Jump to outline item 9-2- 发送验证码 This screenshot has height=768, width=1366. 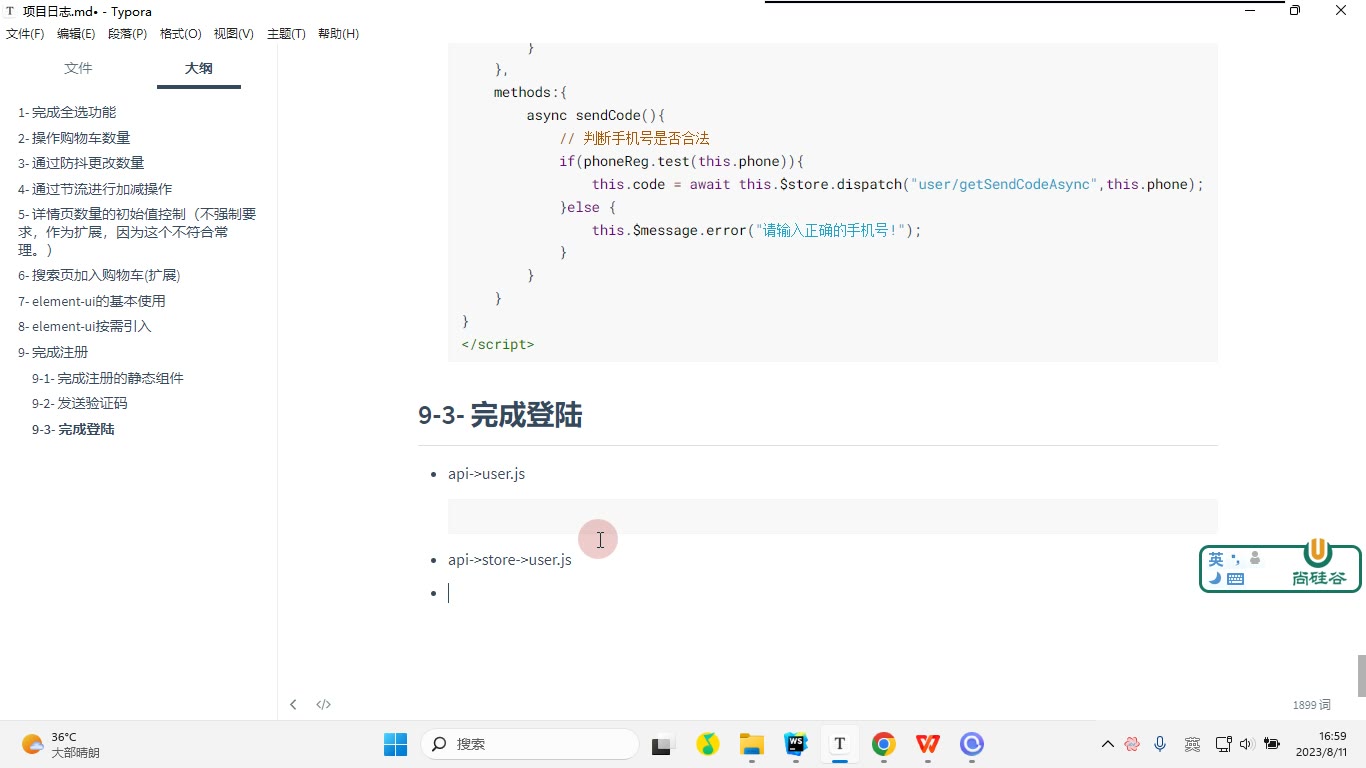pyautogui.click(x=79, y=403)
